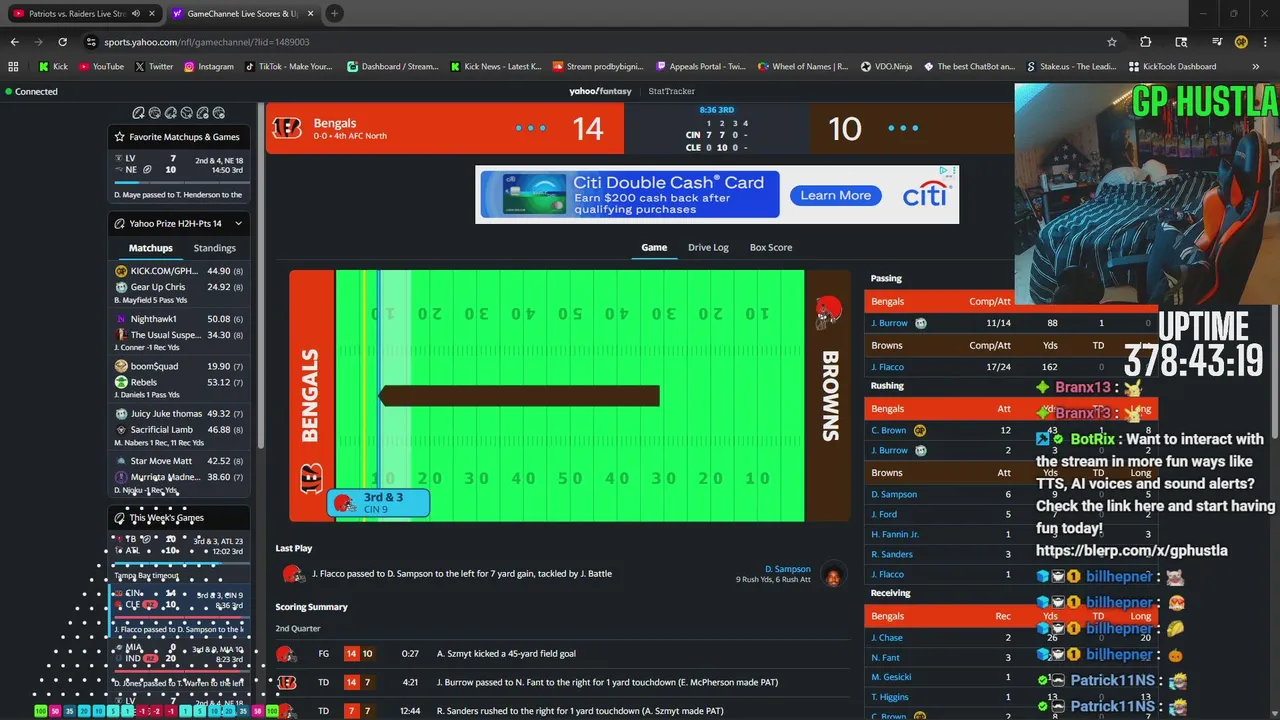Image resolution: width=1280 pixels, height=720 pixels.
Task: Click Learn More on Citi ad
Action: (835, 195)
